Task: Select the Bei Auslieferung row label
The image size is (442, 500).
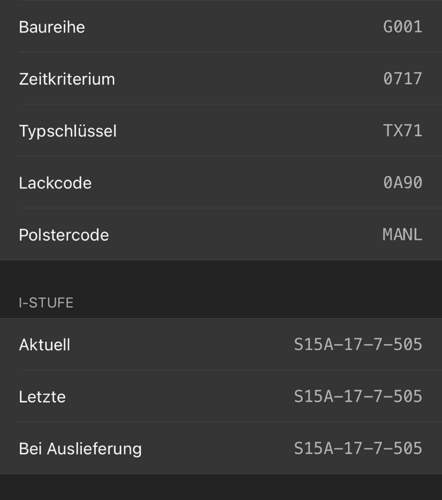Action: pos(80,449)
